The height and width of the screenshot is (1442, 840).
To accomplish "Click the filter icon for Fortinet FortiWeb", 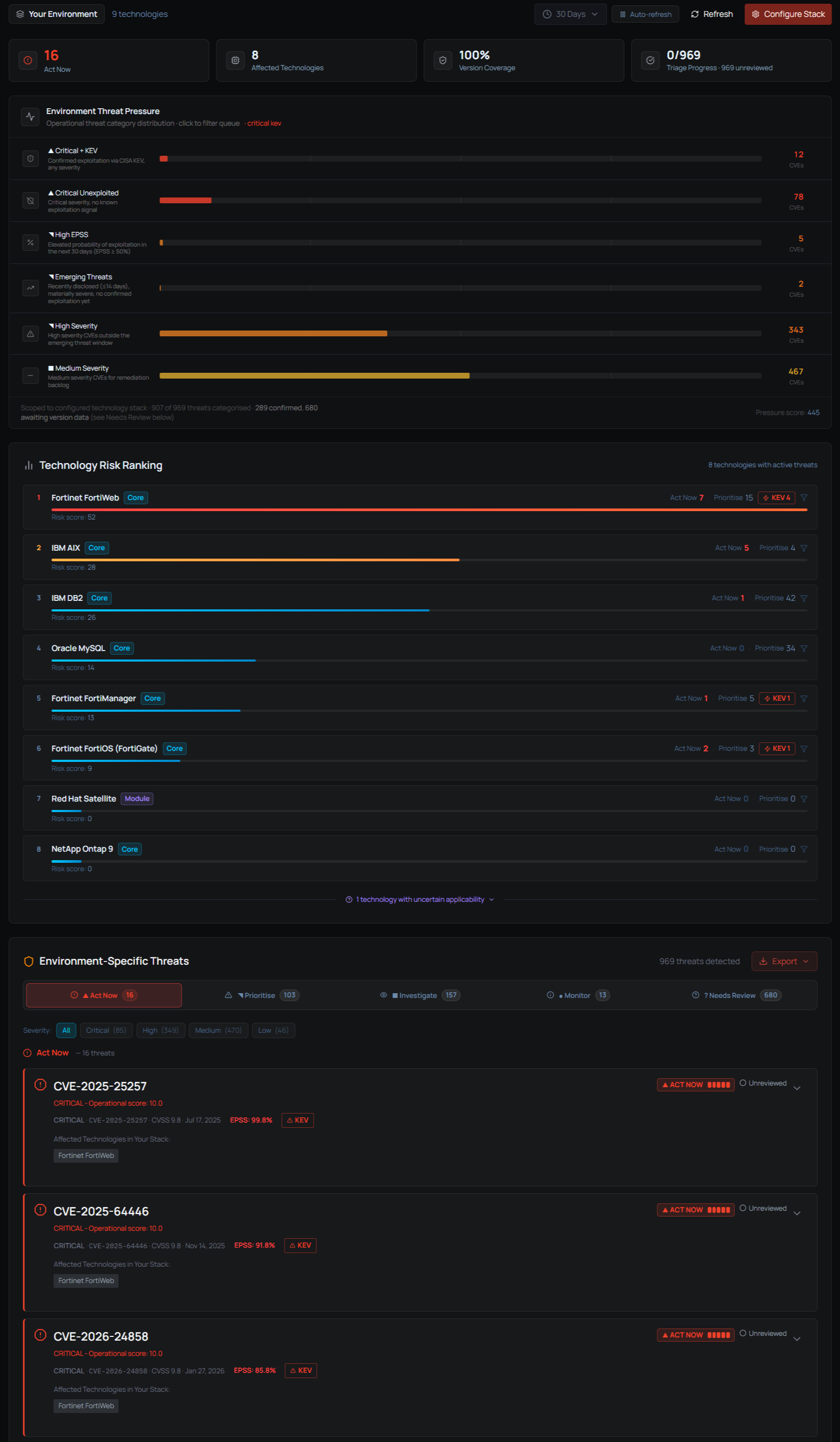I will tap(804, 498).
